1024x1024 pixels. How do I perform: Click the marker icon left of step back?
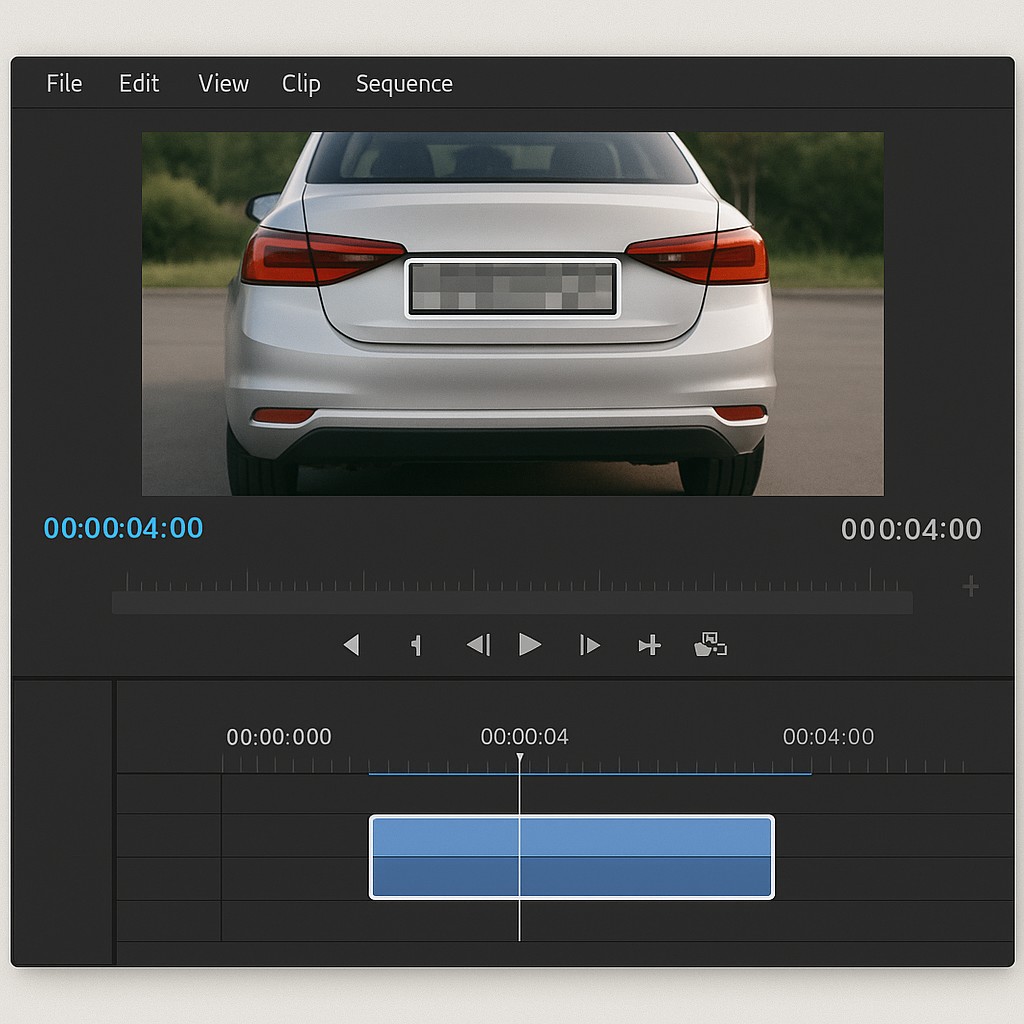click(416, 645)
